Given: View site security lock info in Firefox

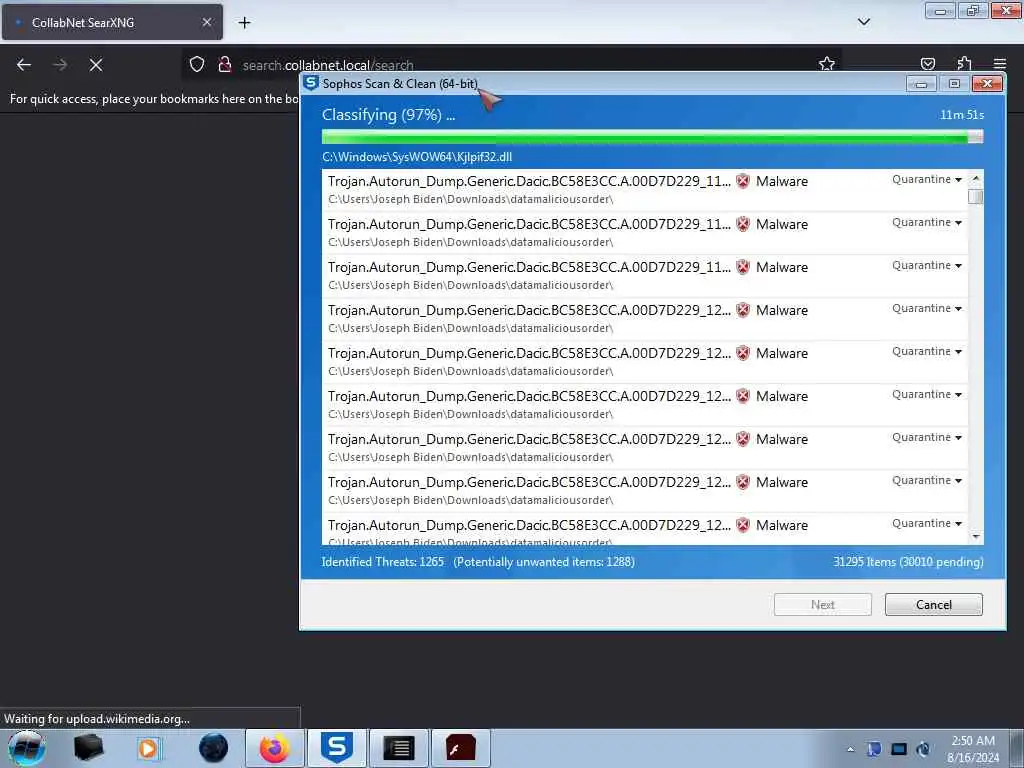Looking at the screenshot, I should 225,65.
